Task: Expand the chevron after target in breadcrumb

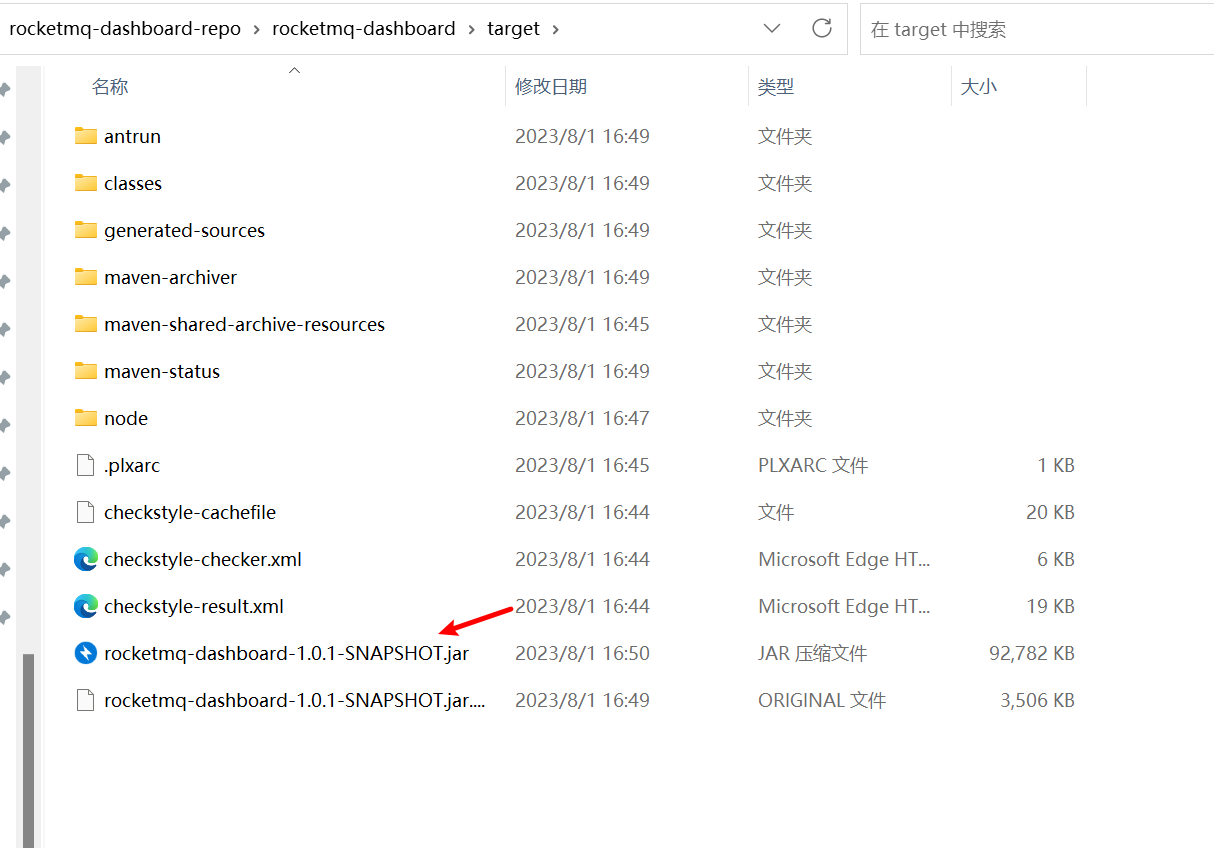Action: click(556, 29)
